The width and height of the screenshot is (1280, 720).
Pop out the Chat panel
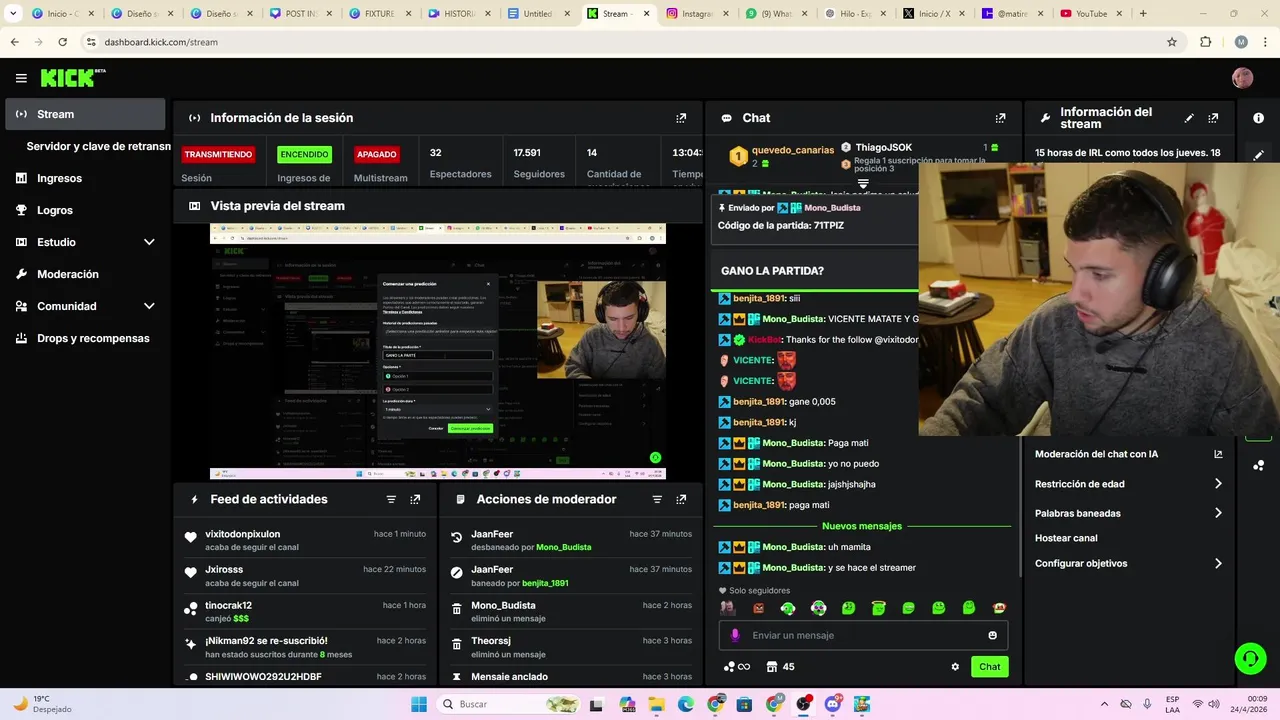point(1000,118)
